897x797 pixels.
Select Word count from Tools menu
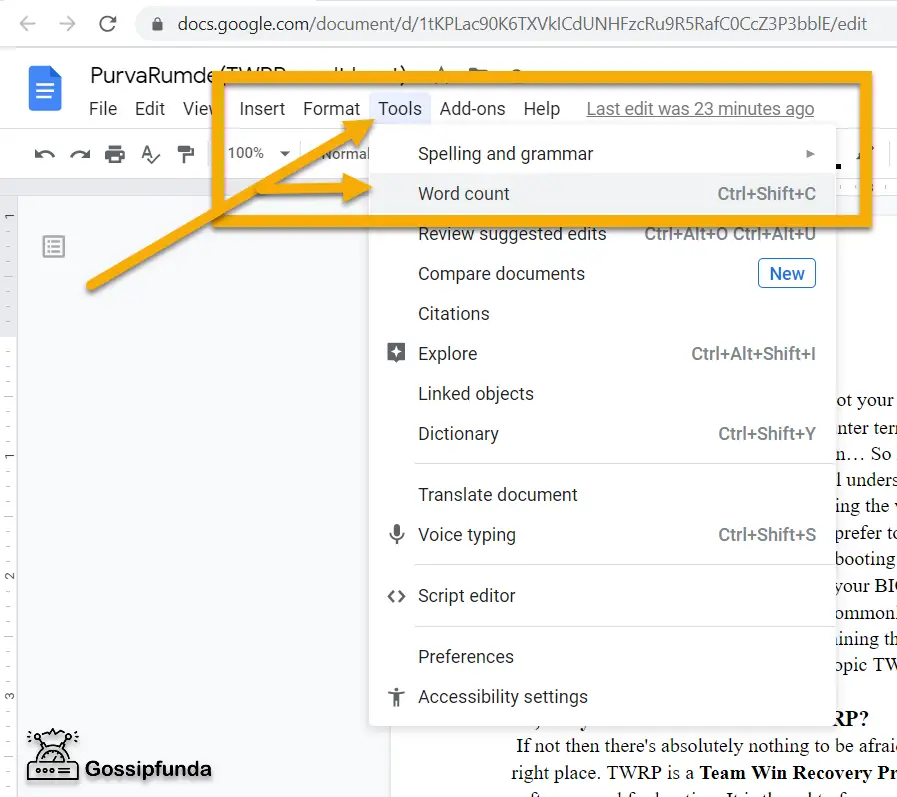pyautogui.click(x=603, y=193)
